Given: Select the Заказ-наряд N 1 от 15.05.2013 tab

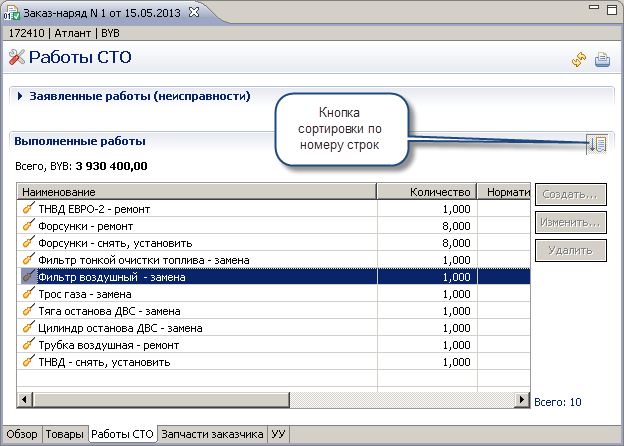Looking at the screenshot, I should point(102,13).
